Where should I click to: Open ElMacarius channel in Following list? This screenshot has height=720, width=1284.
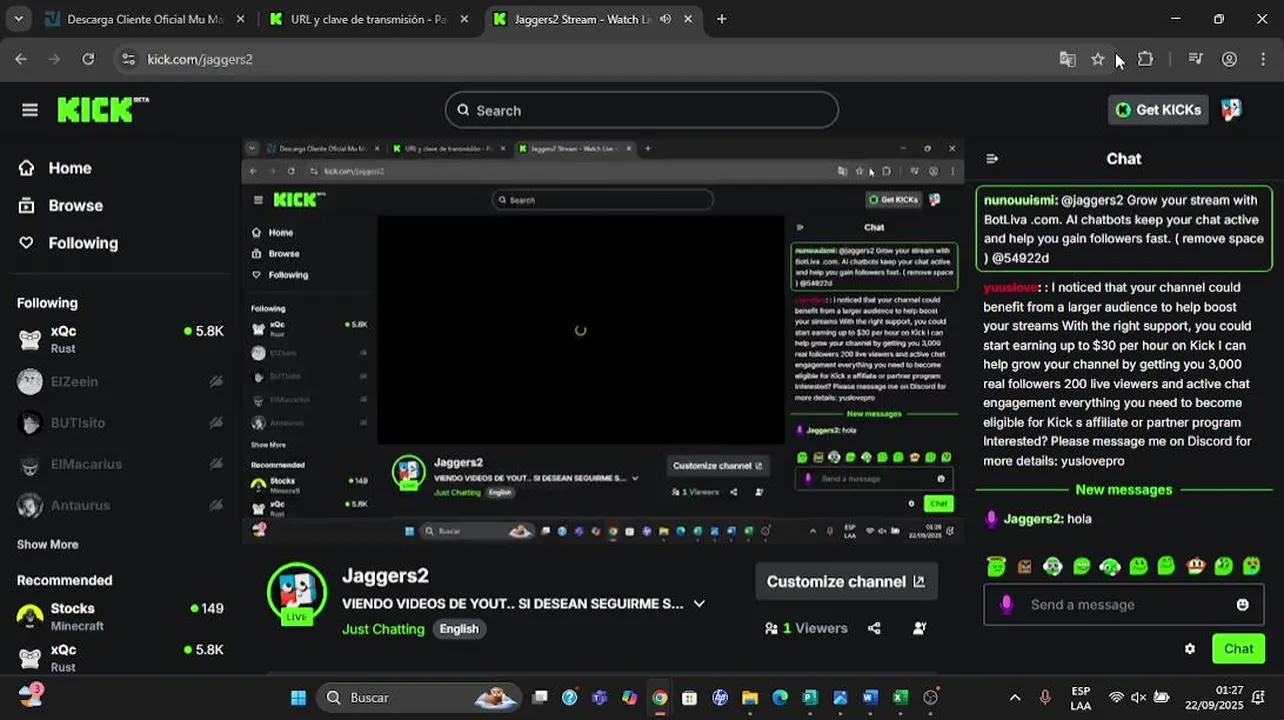tap(120, 464)
